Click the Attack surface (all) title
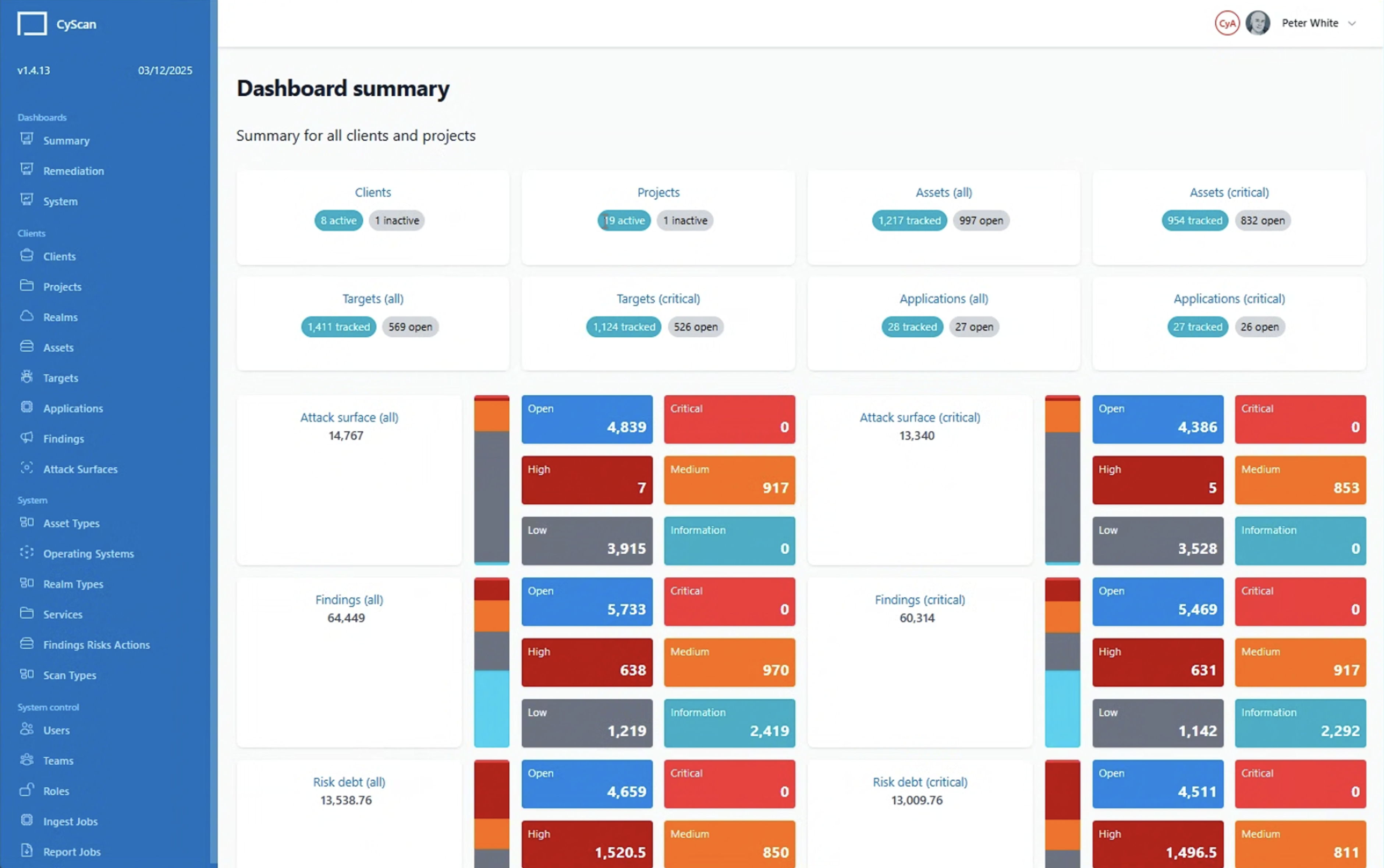The height and width of the screenshot is (868, 1384). [x=349, y=417]
